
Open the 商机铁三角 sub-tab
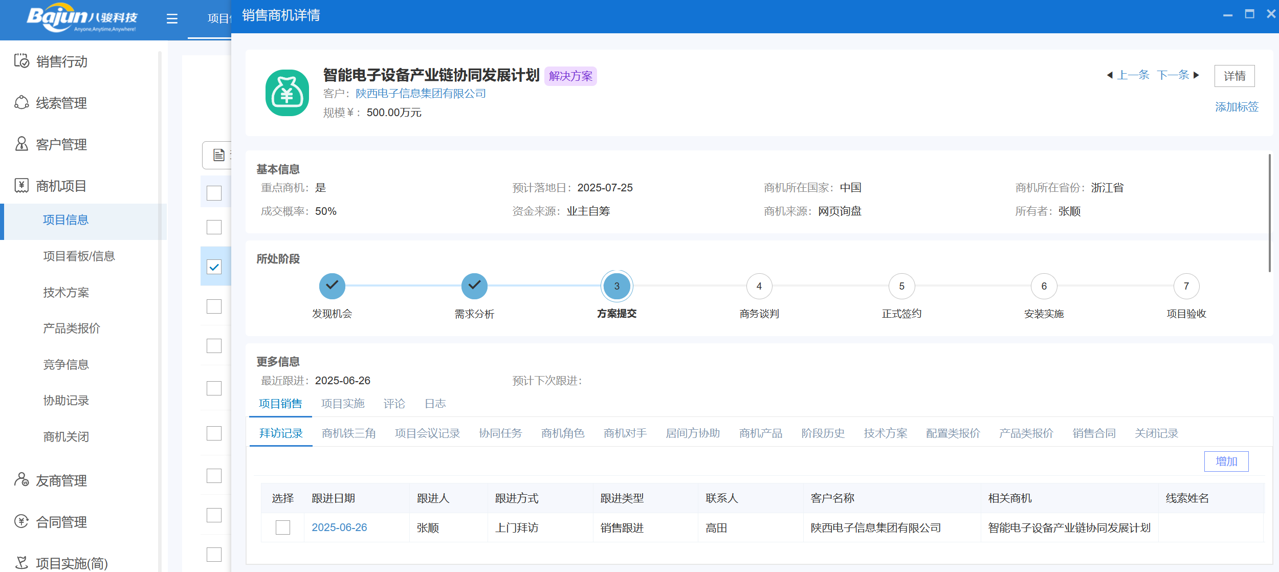point(349,433)
